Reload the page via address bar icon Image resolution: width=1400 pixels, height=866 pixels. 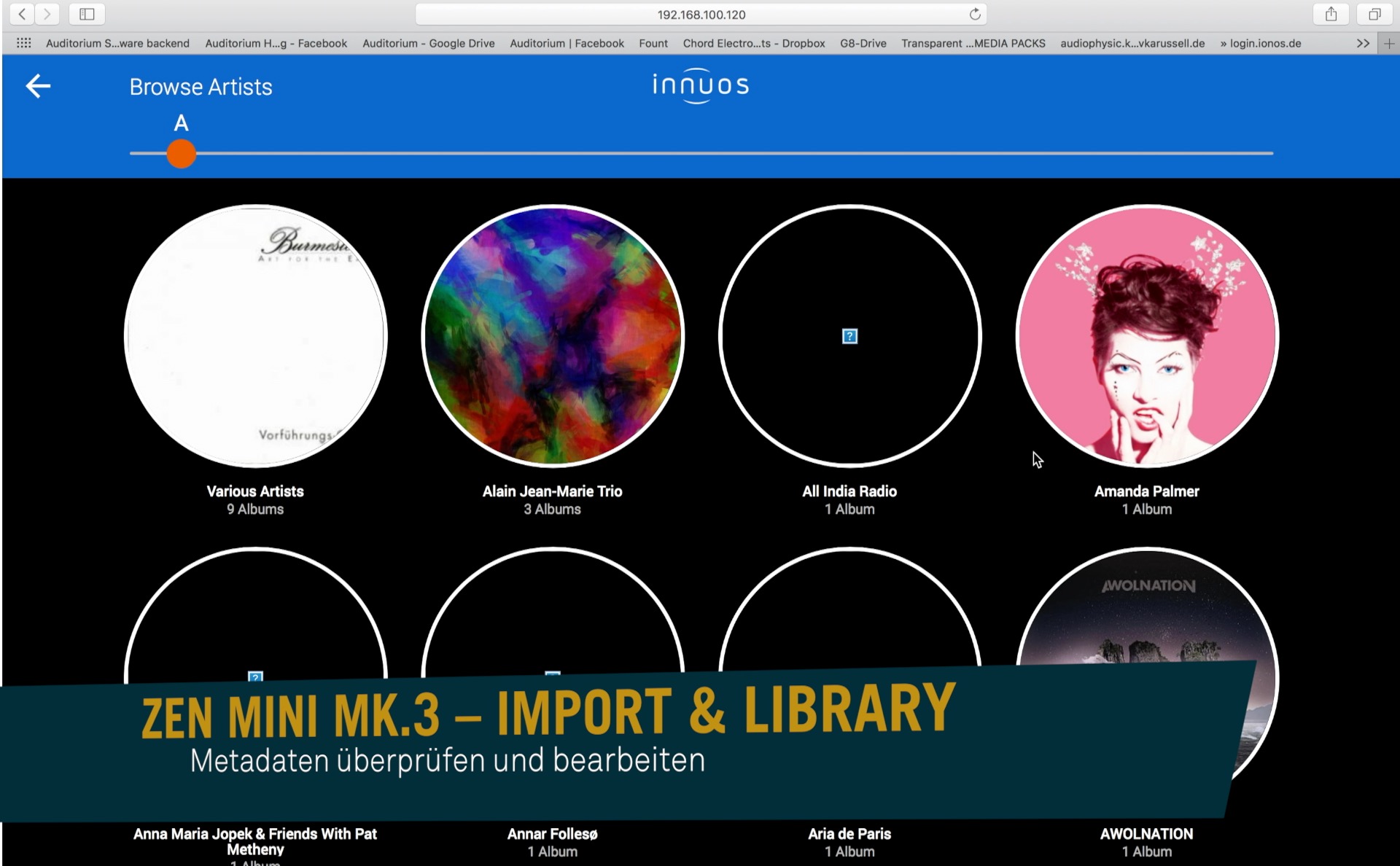tap(975, 14)
